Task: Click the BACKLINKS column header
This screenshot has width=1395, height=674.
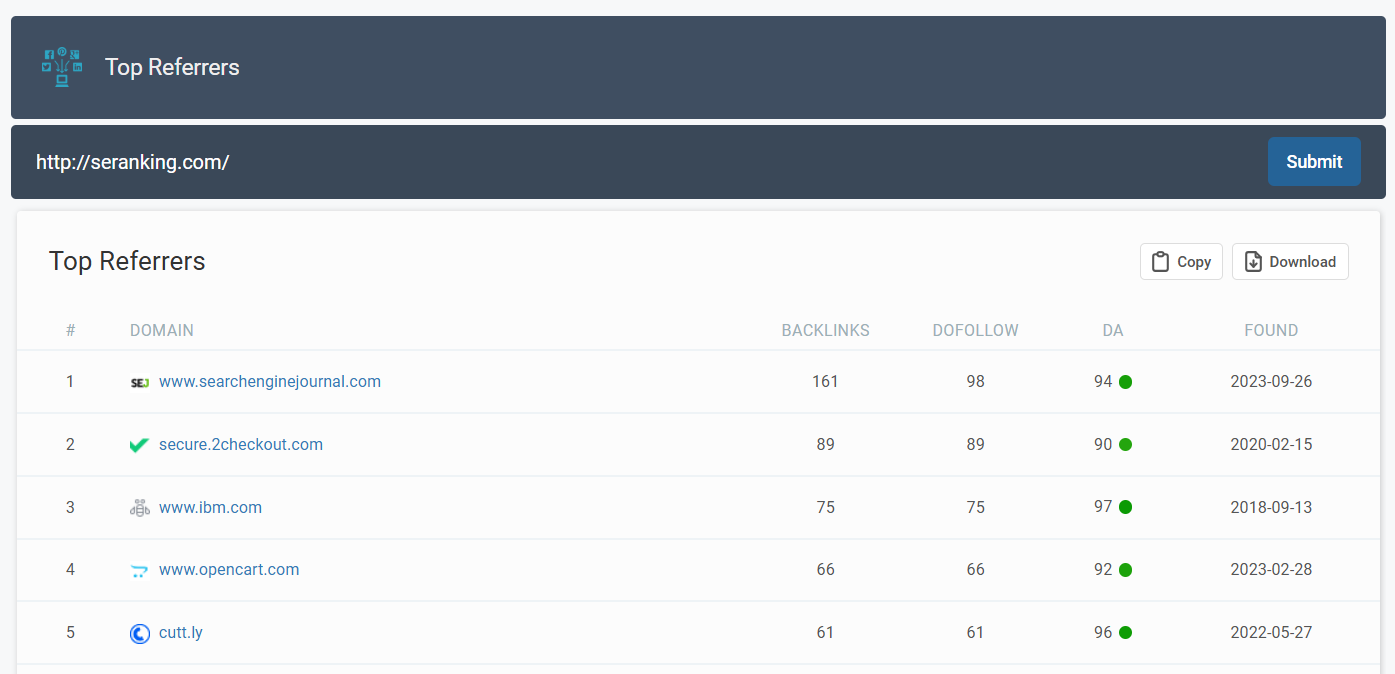Action: click(826, 330)
